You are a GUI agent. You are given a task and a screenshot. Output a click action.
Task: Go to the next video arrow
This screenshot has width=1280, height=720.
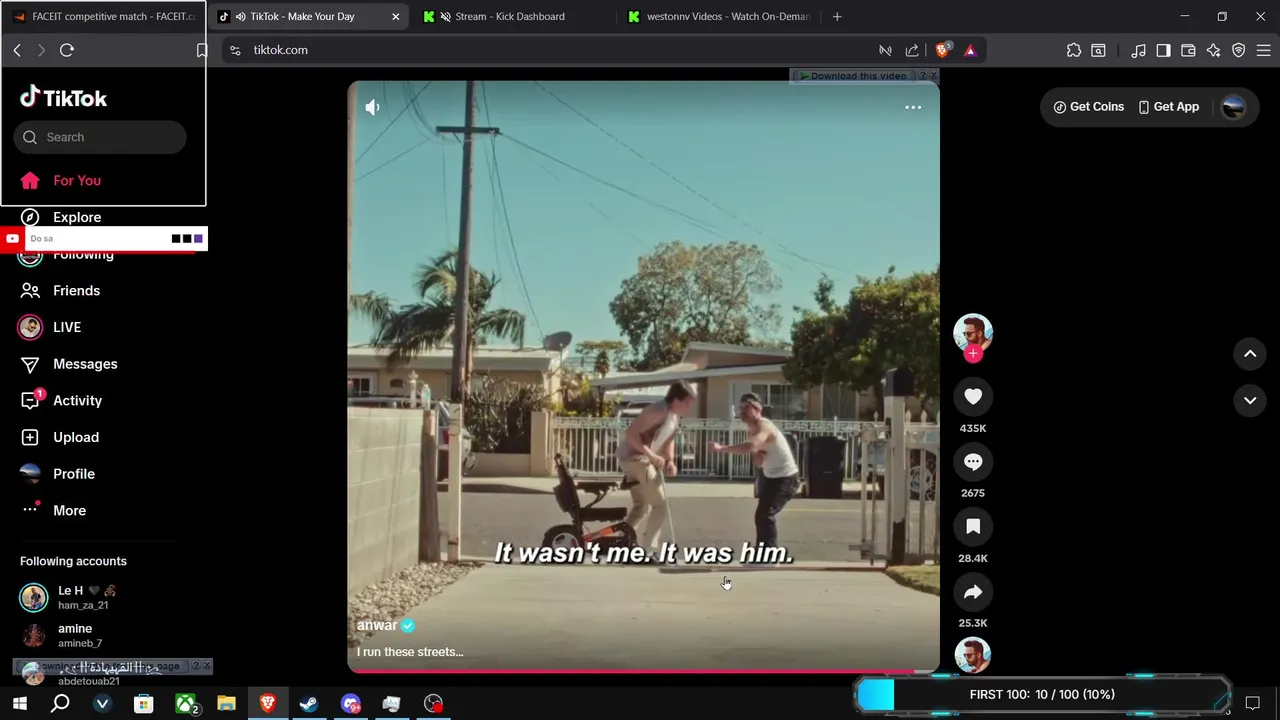tap(1250, 400)
